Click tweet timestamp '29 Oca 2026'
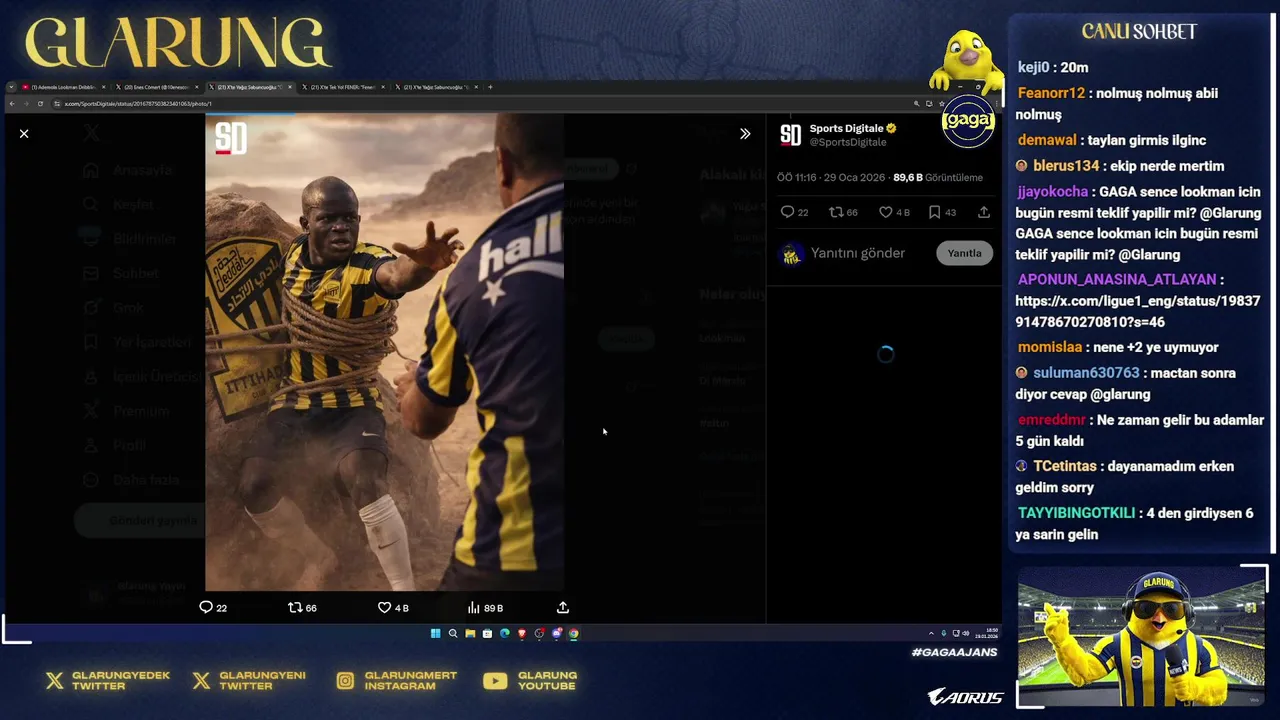This screenshot has height=720, width=1280. point(853,177)
